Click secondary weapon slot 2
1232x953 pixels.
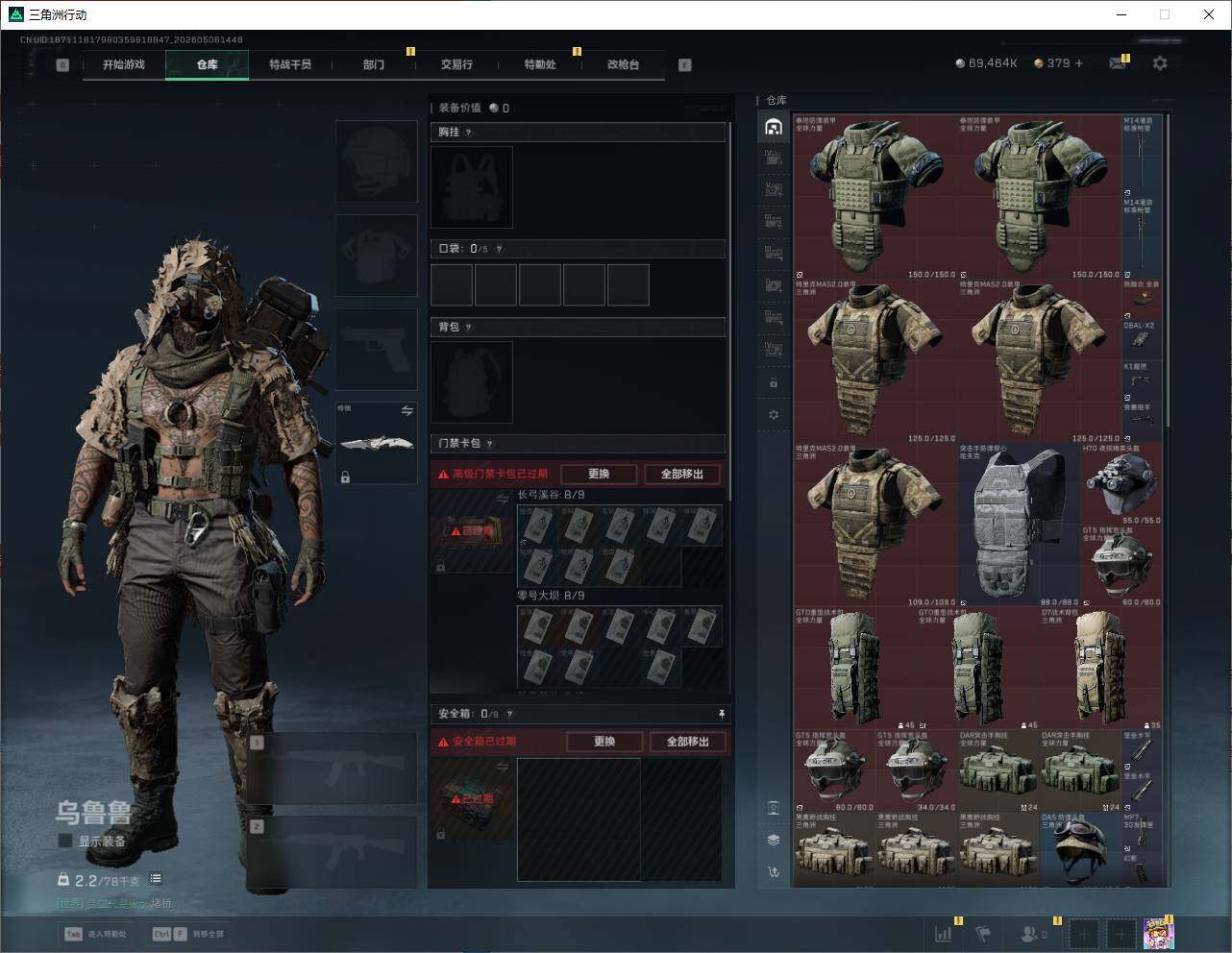coord(333,851)
